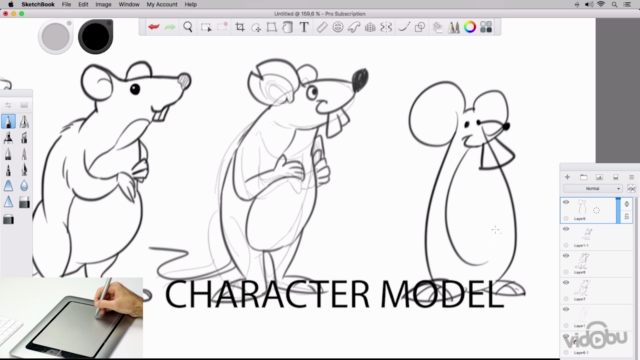Activate the Text tool
Viewport: 640px width, 360px height.
pos(304,27)
